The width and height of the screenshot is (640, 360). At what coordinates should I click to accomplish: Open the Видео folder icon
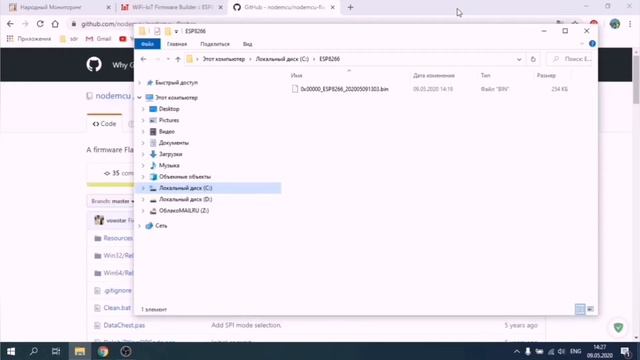pyautogui.click(x=153, y=131)
